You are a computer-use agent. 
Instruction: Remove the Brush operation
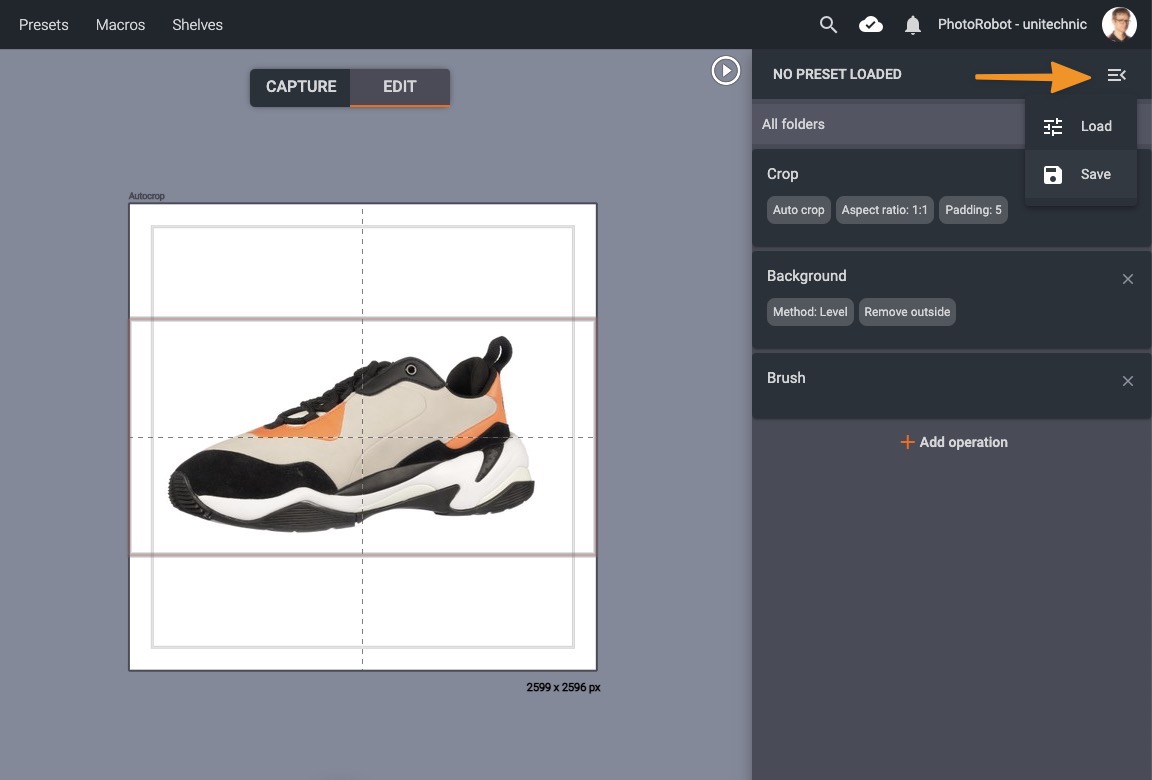(x=1128, y=381)
